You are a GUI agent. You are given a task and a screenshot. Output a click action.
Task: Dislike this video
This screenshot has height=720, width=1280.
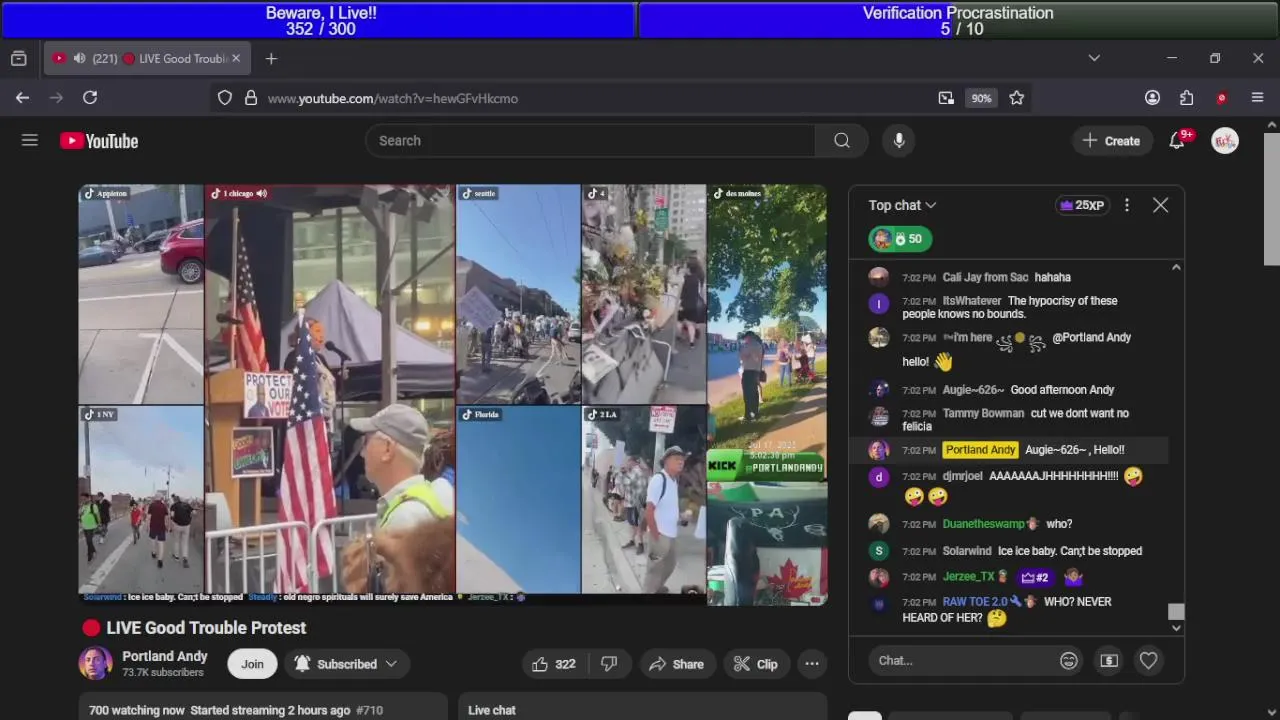click(x=609, y=664)
